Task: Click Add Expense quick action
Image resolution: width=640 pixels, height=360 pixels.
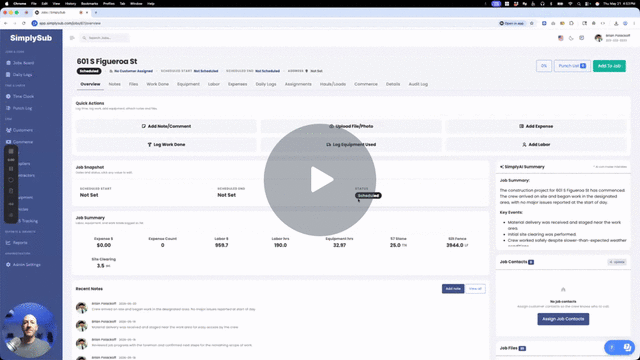Action: (x=536, y=126)
